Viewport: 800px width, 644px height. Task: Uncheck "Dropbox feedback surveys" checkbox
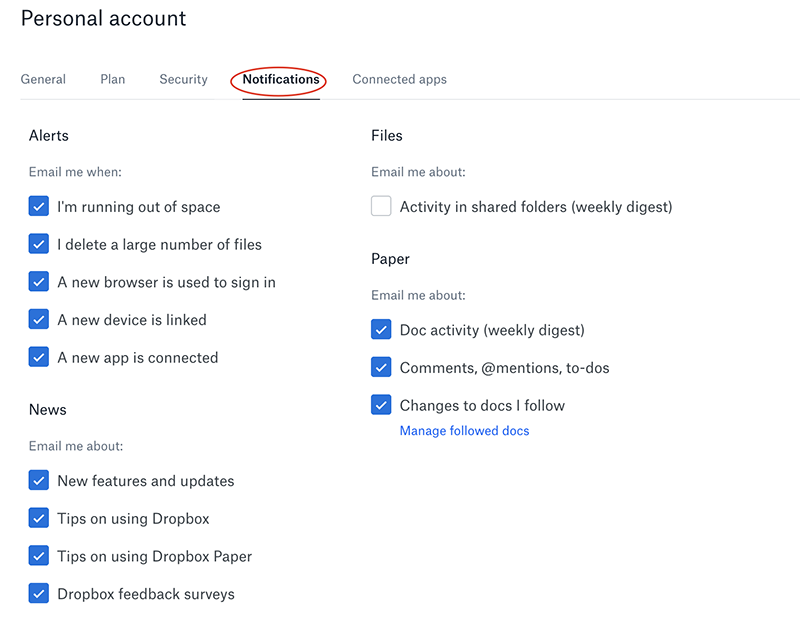coord(39,593)
